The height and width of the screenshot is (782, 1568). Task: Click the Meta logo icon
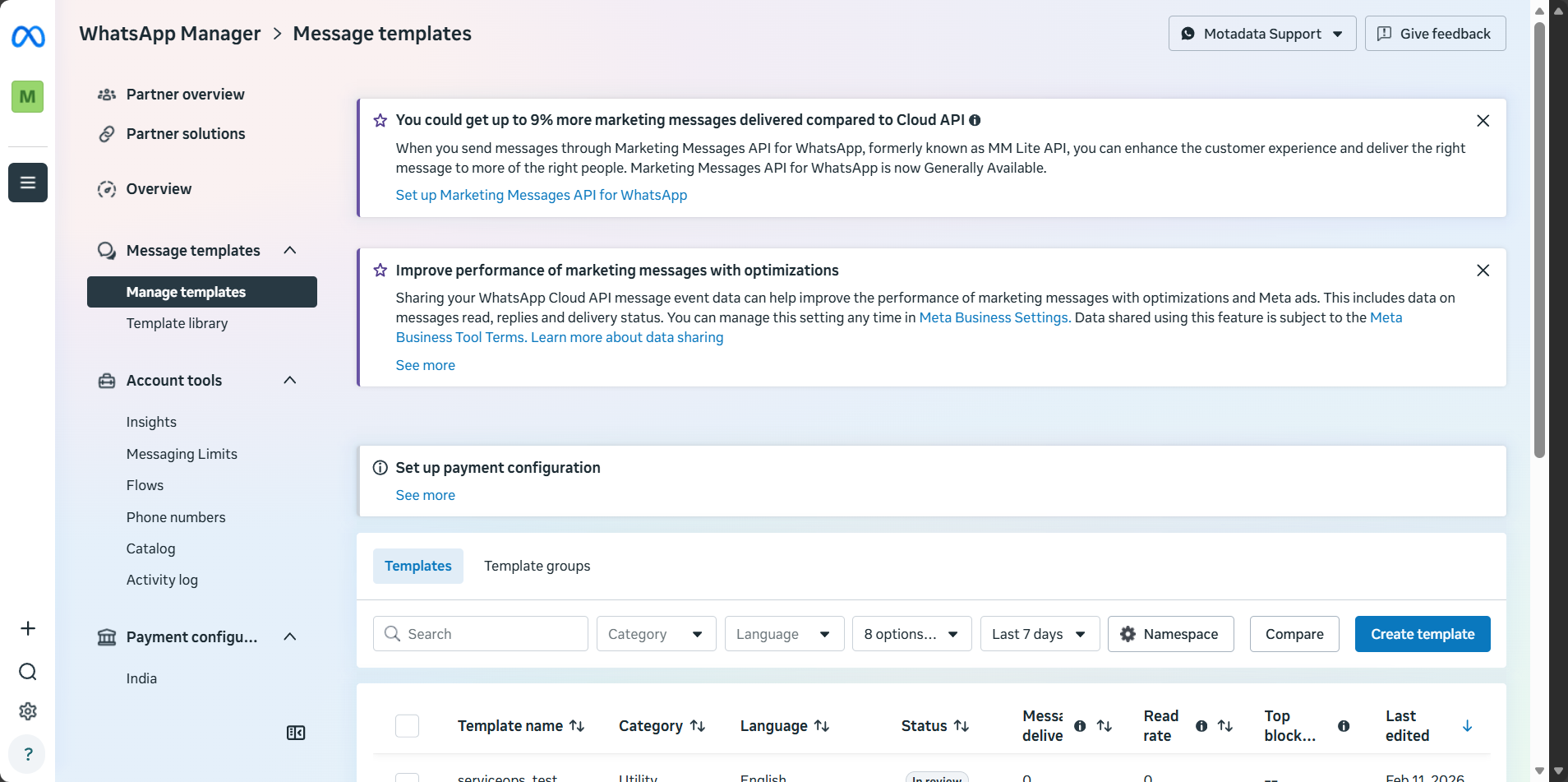[x=28, y=36]
